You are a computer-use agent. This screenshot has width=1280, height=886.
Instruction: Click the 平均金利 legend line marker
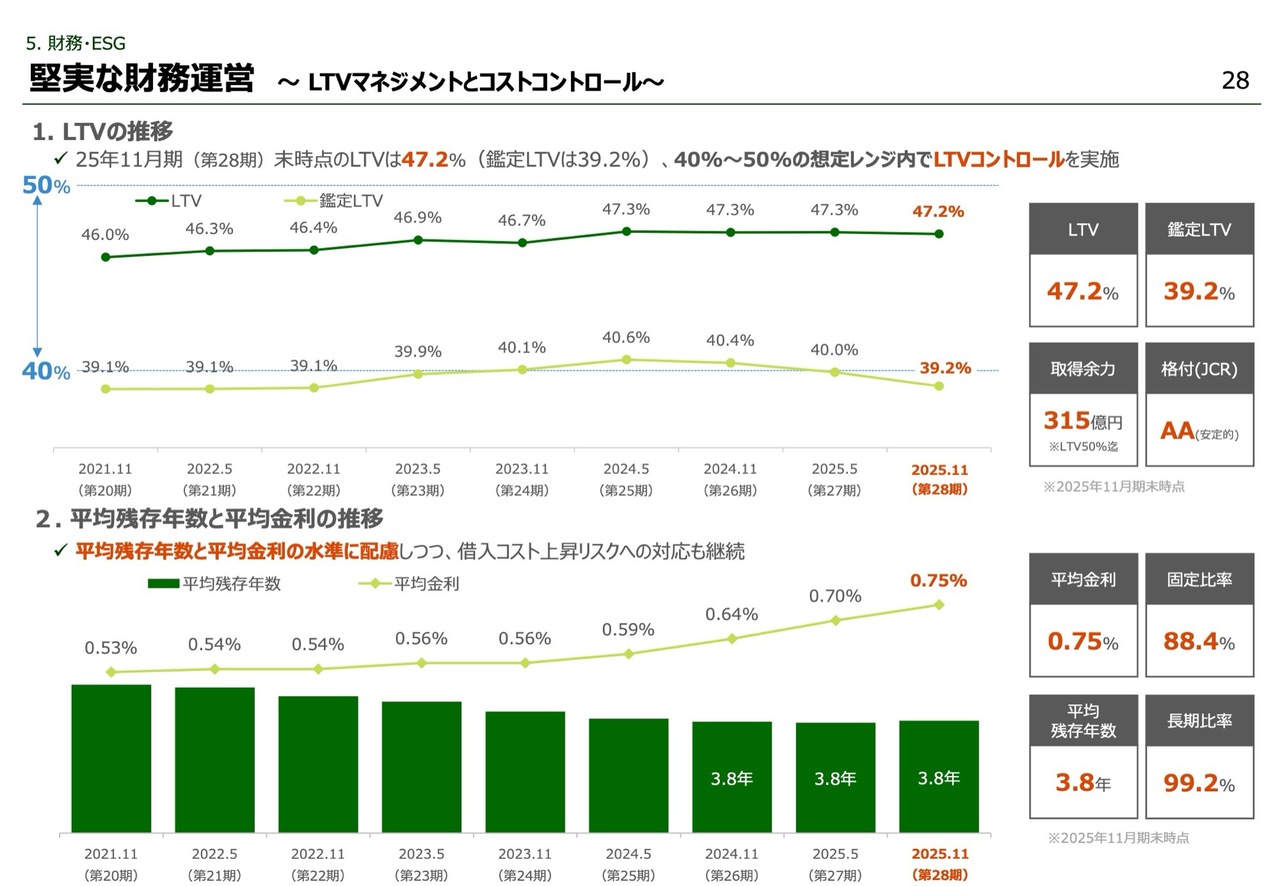click(x=374, y=584)
